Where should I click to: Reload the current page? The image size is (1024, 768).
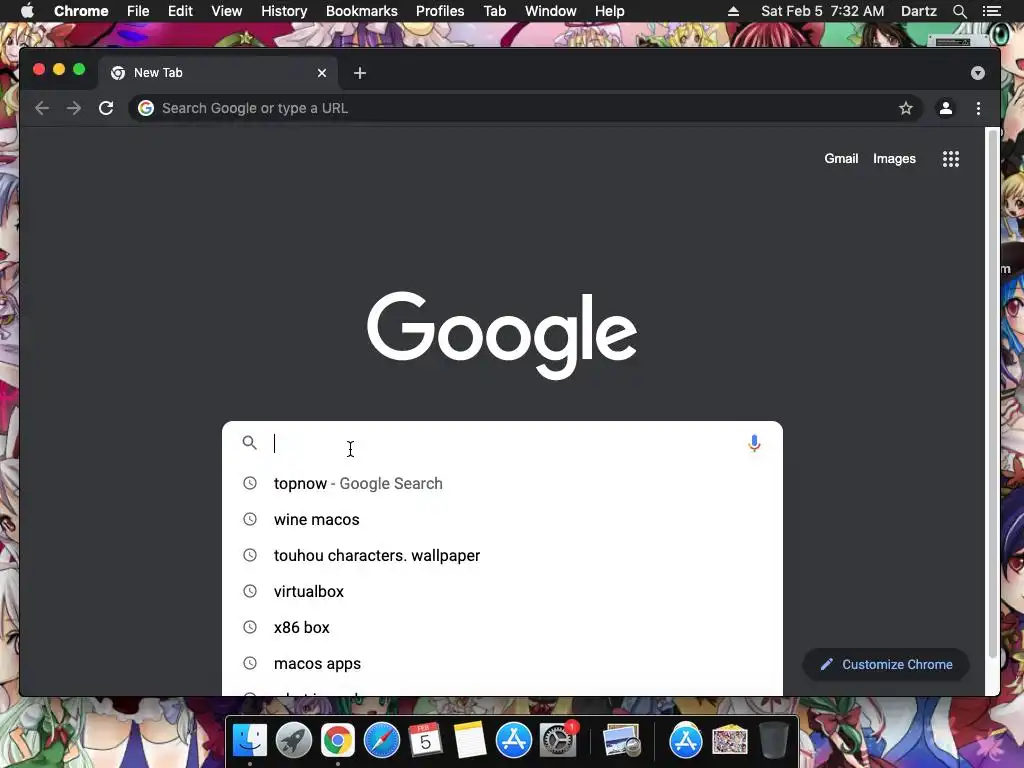click(106, 108)
